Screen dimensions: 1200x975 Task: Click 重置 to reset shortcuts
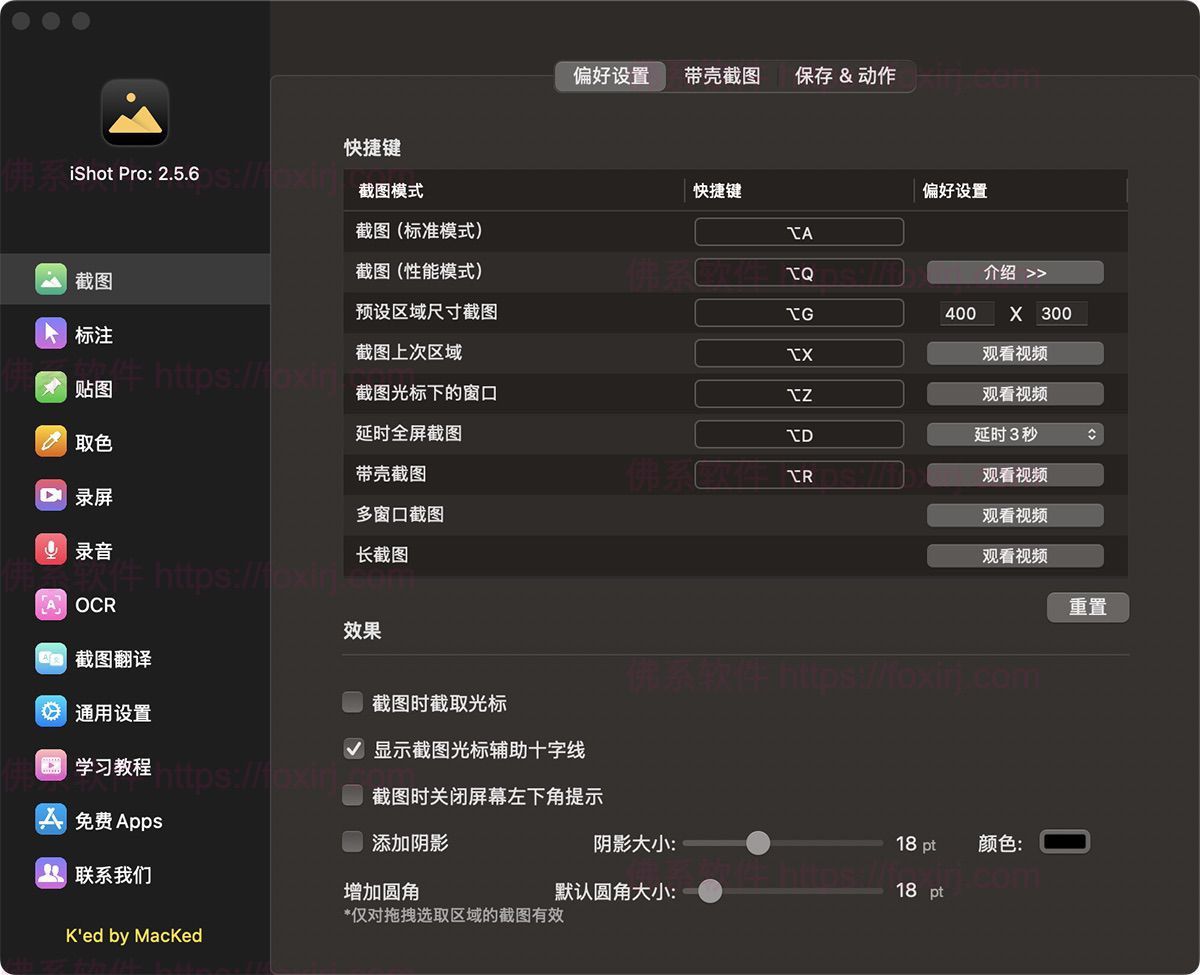[1088, 607]
